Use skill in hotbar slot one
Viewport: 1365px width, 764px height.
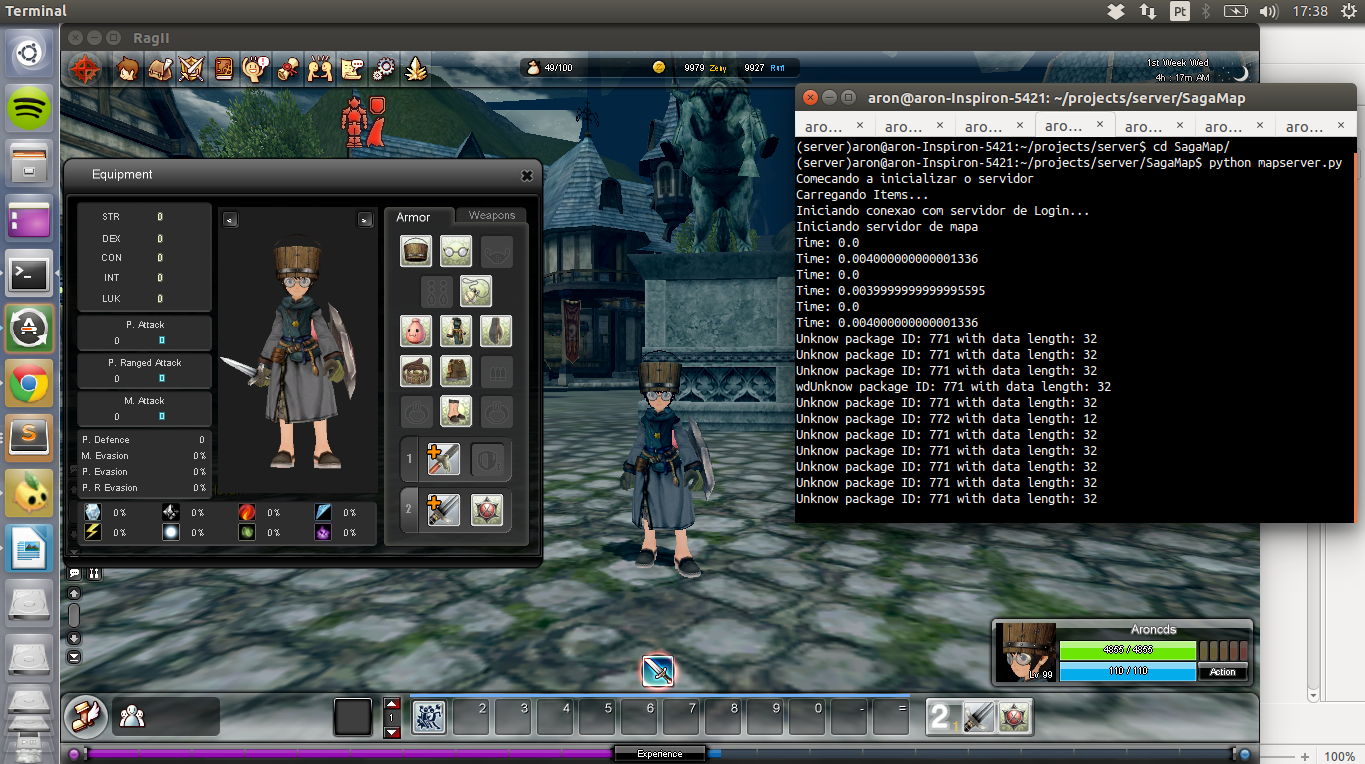pyautogui.click(x=429, y=716)
